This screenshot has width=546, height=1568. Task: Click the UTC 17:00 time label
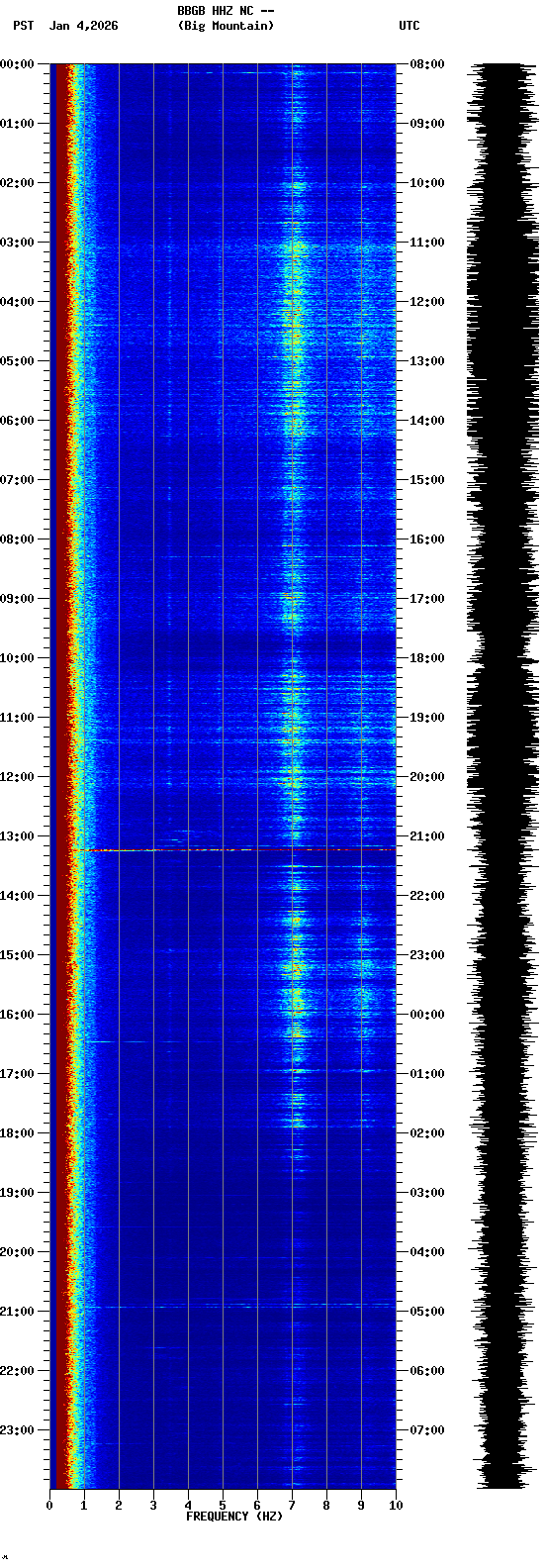pos(427,599)
